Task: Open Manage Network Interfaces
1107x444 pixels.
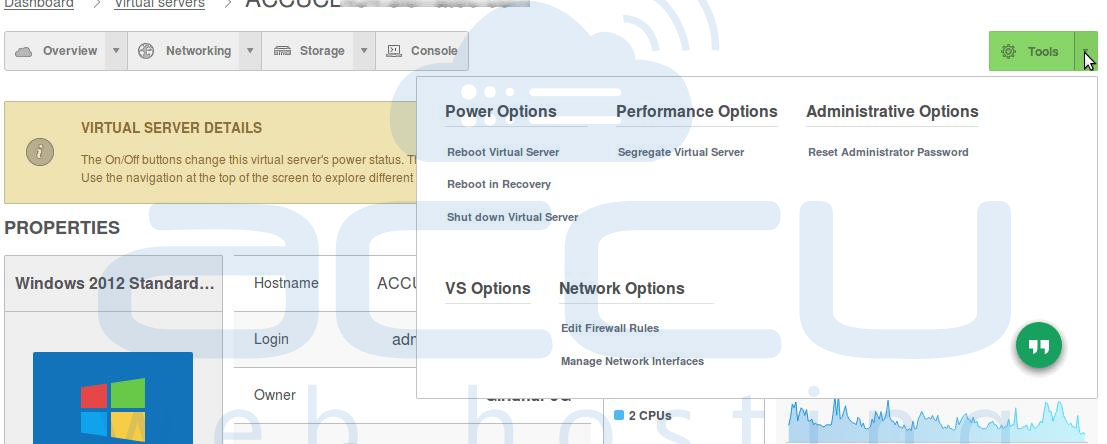Action: click(x=632, y=361)
